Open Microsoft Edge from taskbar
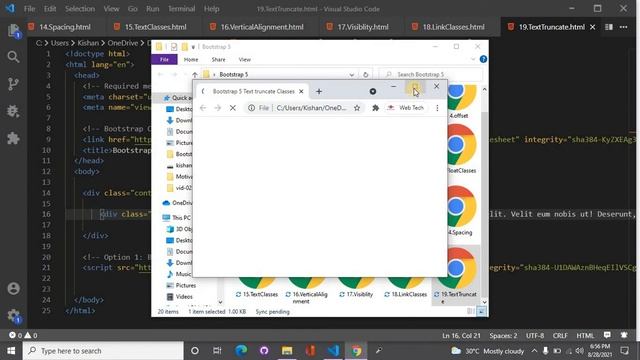The image size is (640, 360). (241, 351)
